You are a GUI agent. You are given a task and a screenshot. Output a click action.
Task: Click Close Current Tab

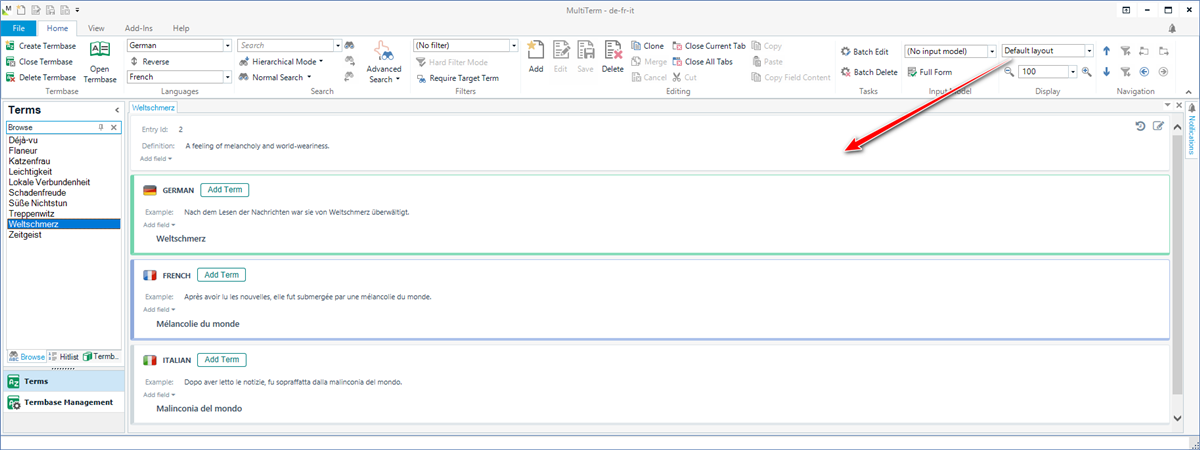[709, 46]
